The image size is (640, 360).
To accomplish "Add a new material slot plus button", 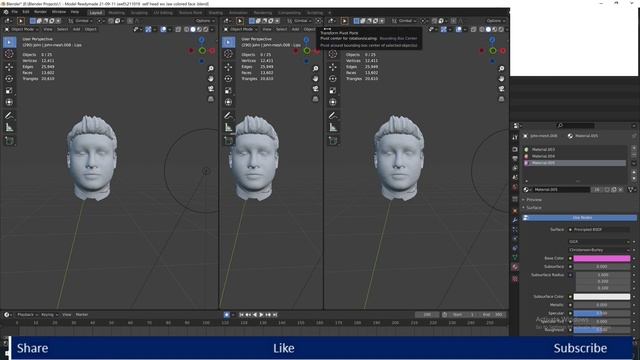I will [634, 149].
